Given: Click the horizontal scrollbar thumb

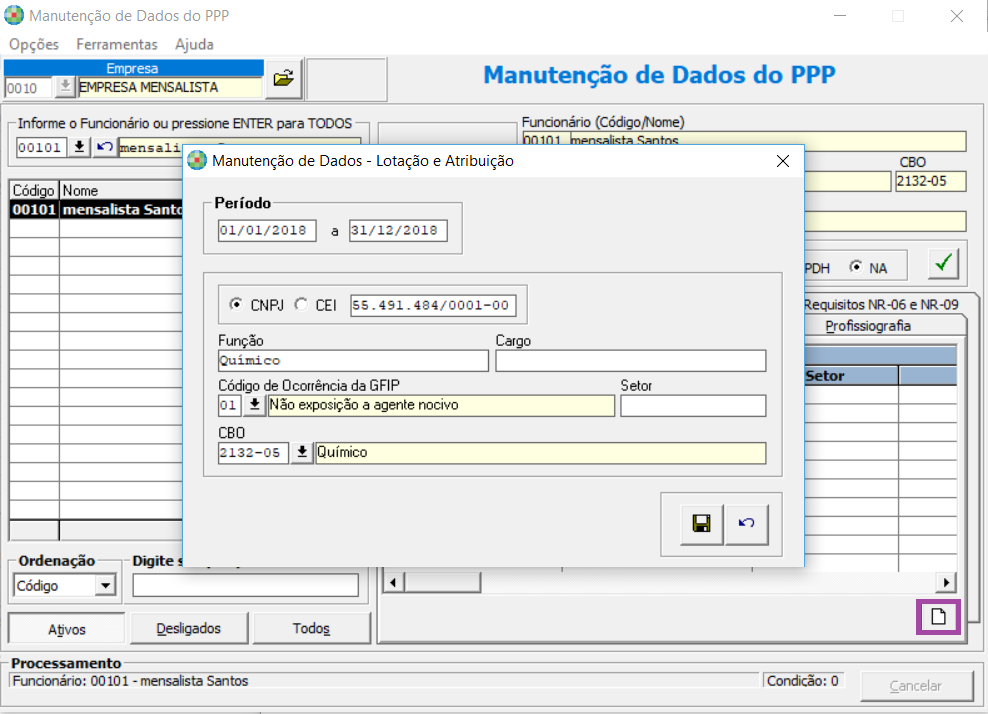Looking at the screenshot, I should click(442, 582).
